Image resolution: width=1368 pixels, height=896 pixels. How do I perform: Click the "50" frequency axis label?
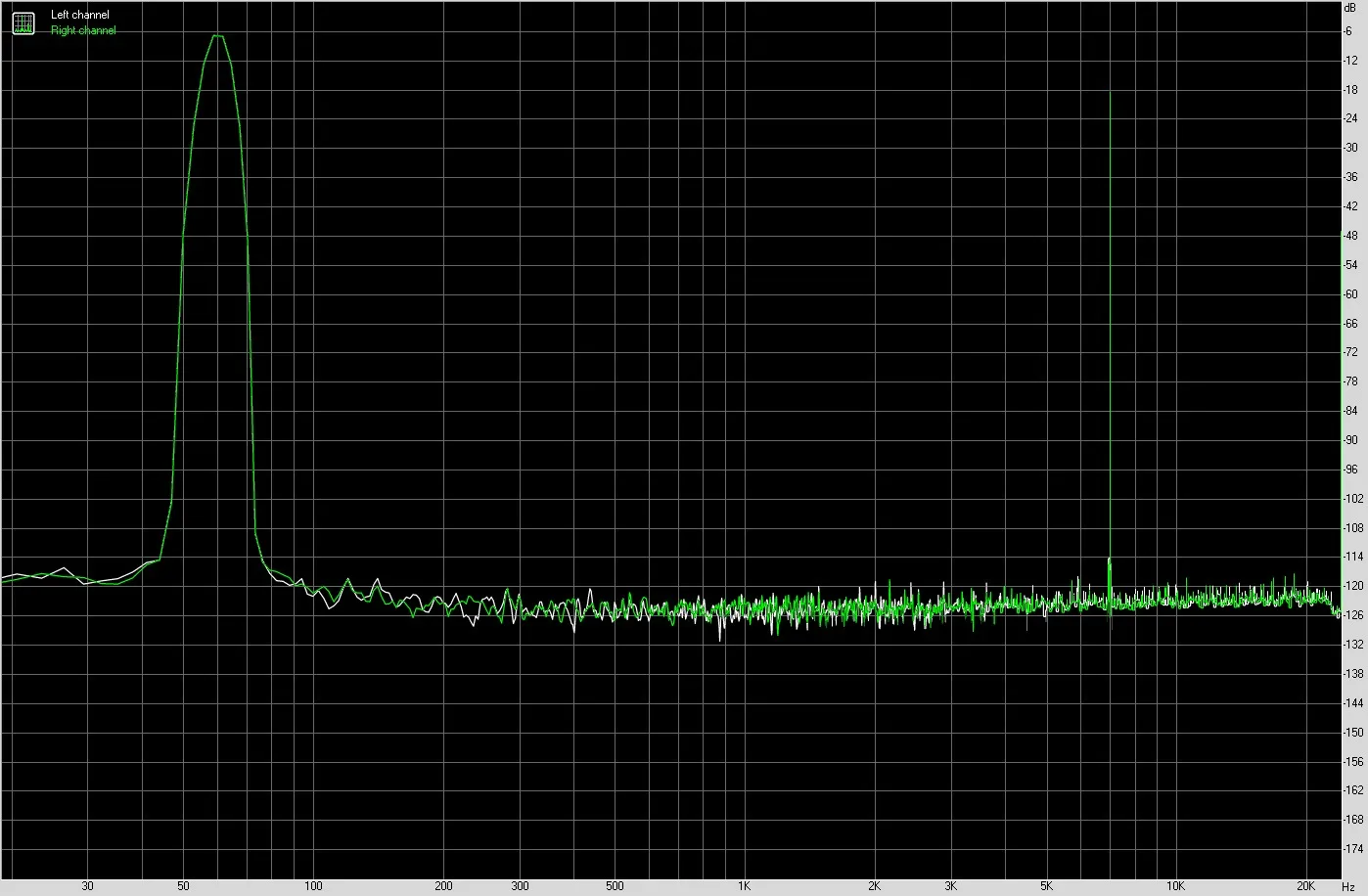pyautogui.click(x=183, y=886)
